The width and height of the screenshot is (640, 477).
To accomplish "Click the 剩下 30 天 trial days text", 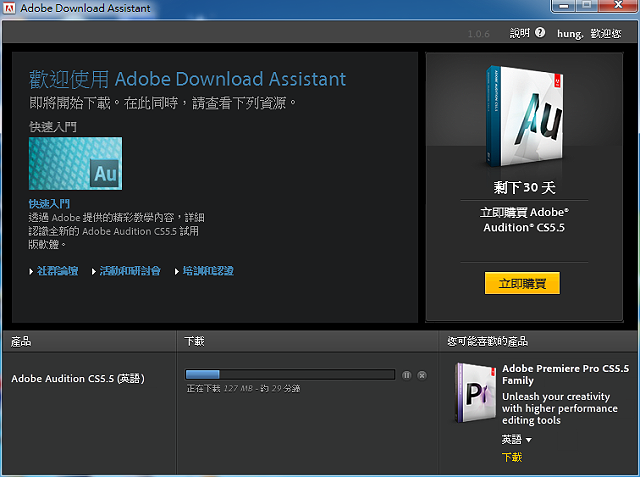I will 524,188.
